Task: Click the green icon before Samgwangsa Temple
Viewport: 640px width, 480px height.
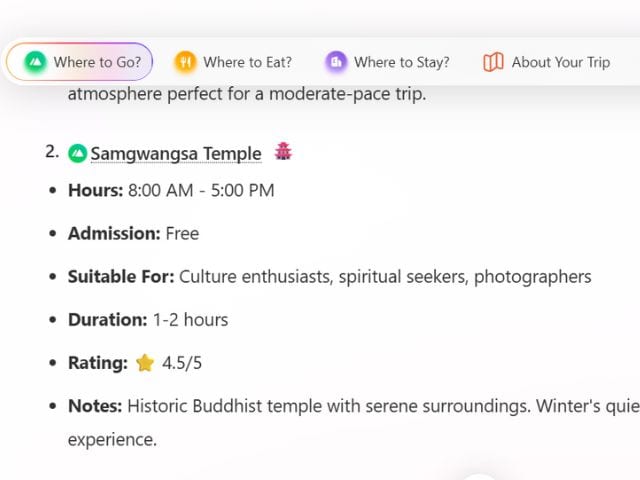Action: 78,153
